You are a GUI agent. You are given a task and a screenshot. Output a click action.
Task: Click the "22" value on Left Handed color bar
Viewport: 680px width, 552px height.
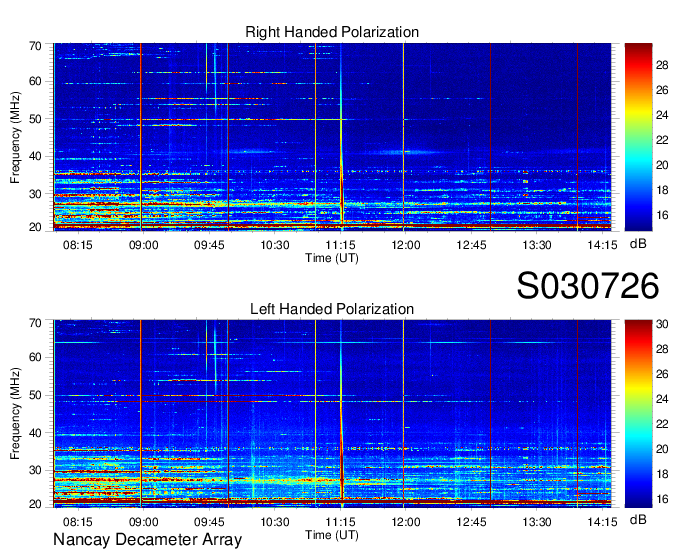click(662, 424)
